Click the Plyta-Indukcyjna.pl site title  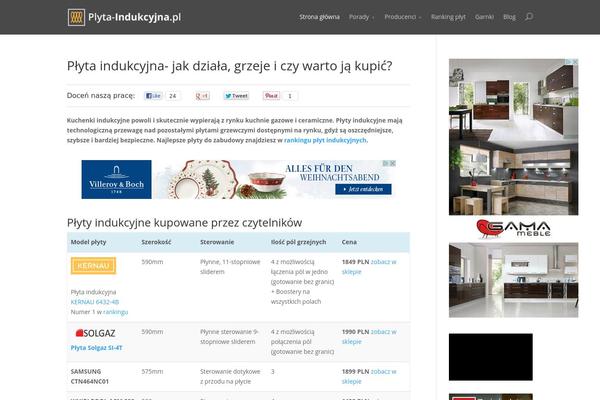[x=134, y=17]
